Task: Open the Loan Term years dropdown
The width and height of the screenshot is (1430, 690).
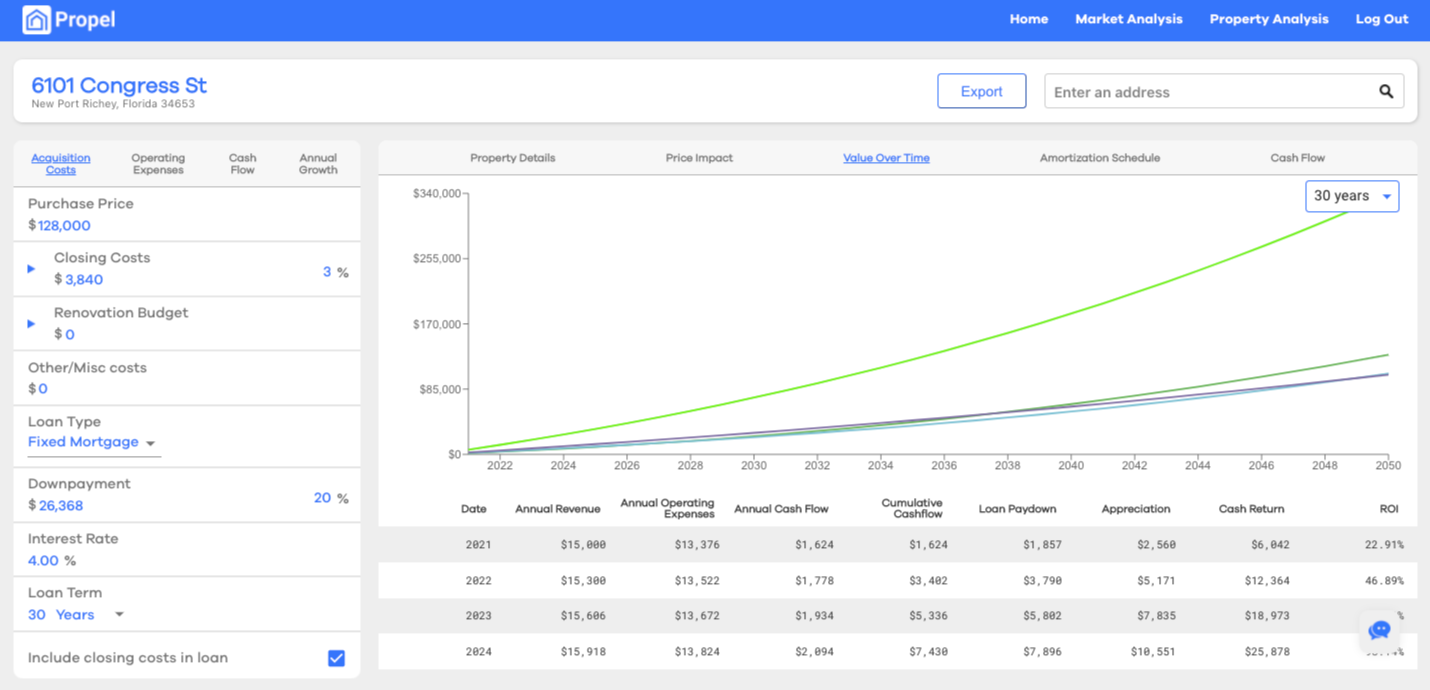Action: point(77,615)
